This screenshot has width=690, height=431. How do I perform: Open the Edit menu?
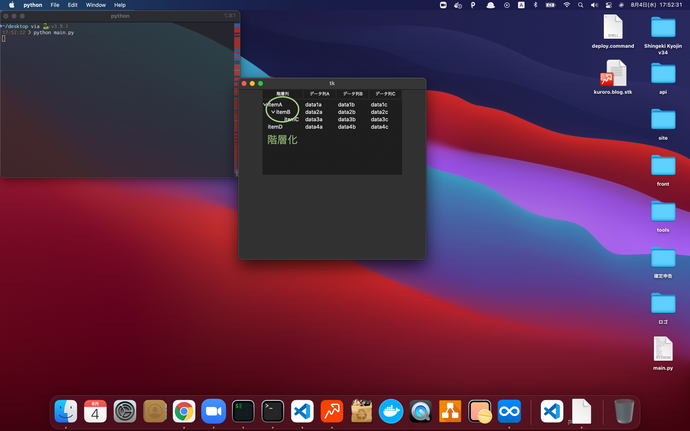coord(73,5)
